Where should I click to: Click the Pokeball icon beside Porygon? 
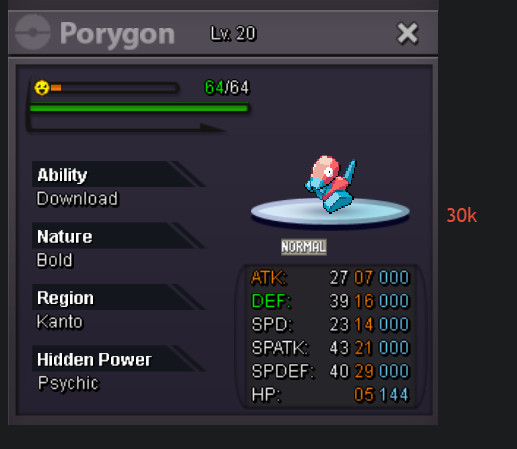[33, 33]
